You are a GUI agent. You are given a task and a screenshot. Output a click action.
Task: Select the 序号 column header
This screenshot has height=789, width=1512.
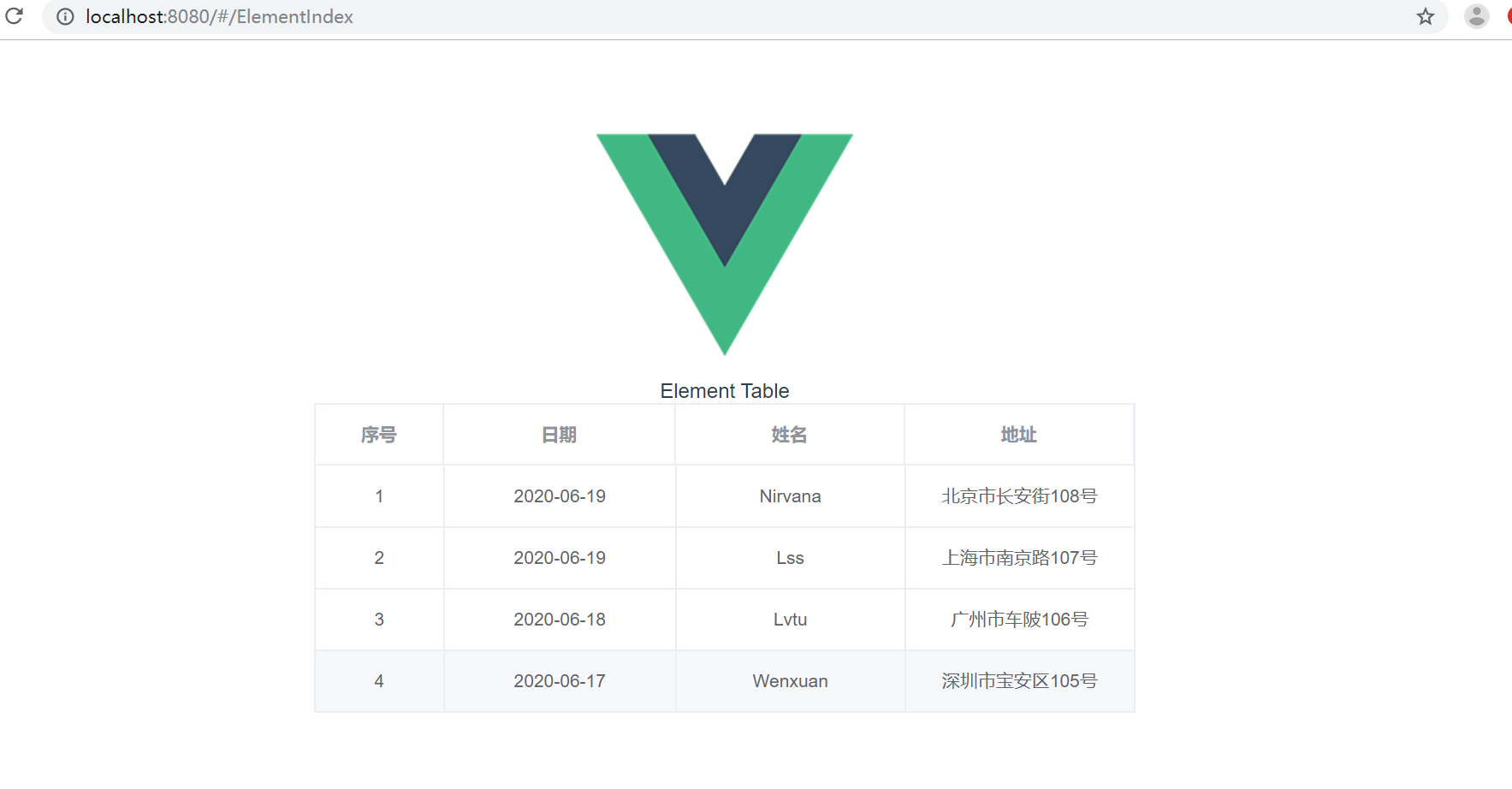[378, 434]
